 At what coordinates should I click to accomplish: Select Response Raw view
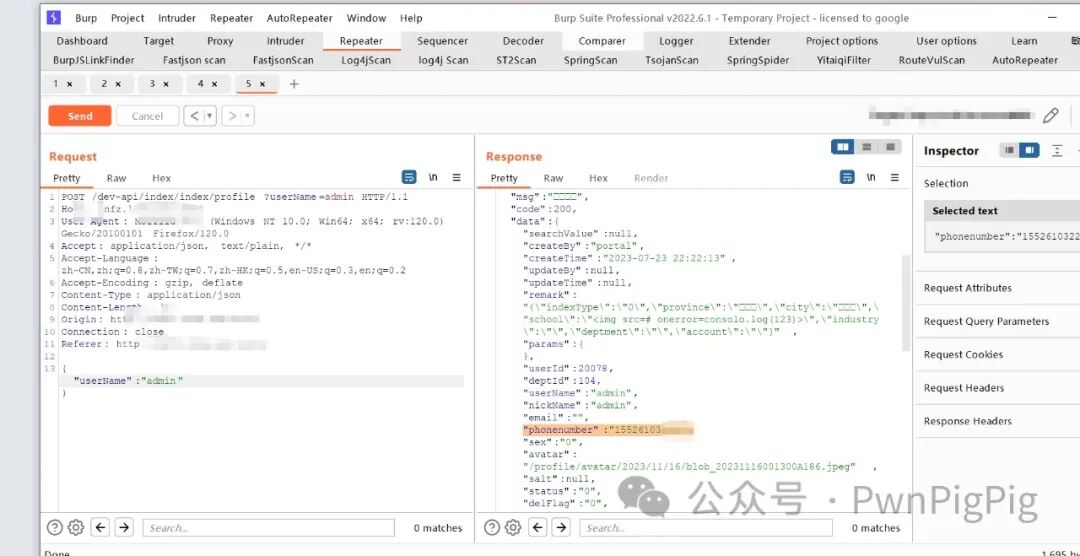(553, 178)
